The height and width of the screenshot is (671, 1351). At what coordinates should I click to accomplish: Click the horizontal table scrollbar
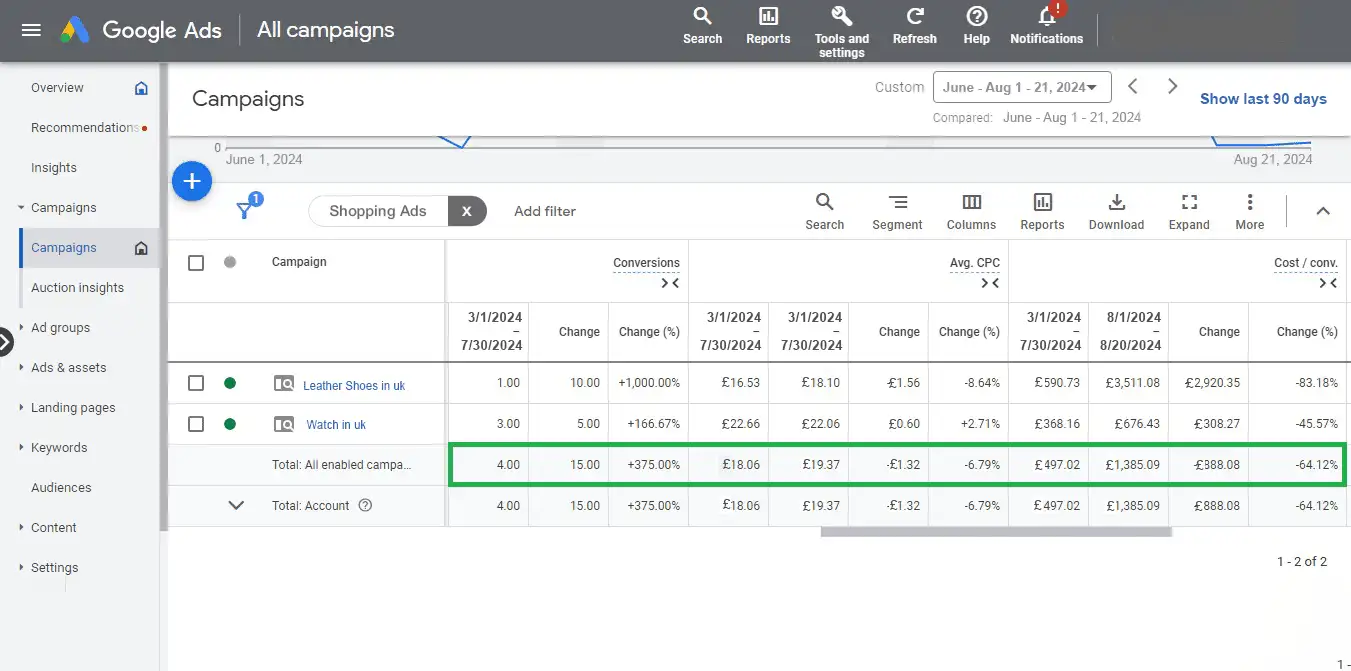click(x=995, y=532)
